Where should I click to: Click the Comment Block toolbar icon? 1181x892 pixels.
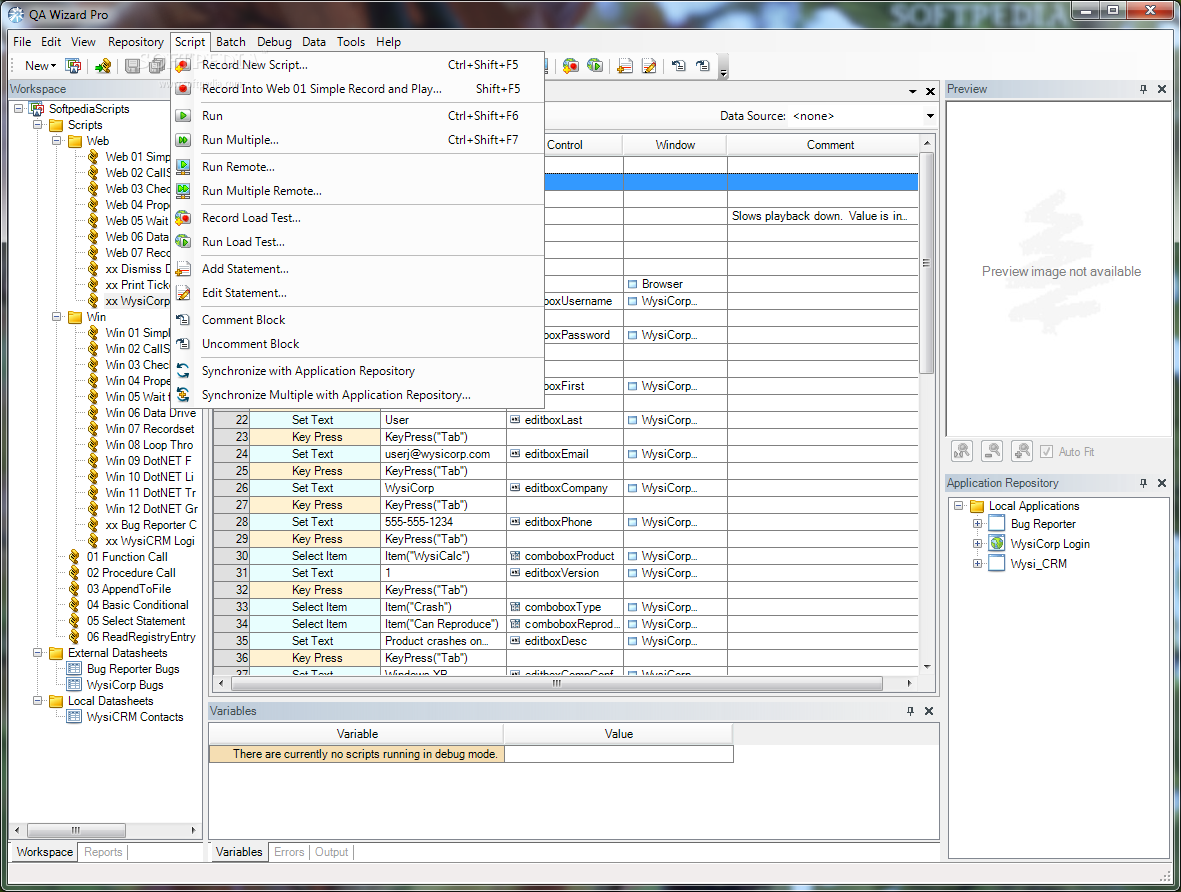[x=679, y=66]
